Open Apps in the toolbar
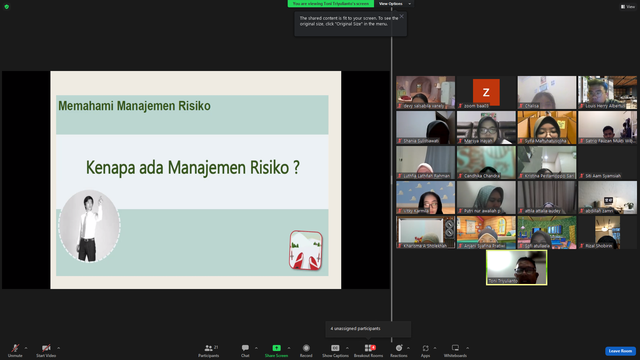The height and width of the screenshot is (360, 640). tap(425, 350)
